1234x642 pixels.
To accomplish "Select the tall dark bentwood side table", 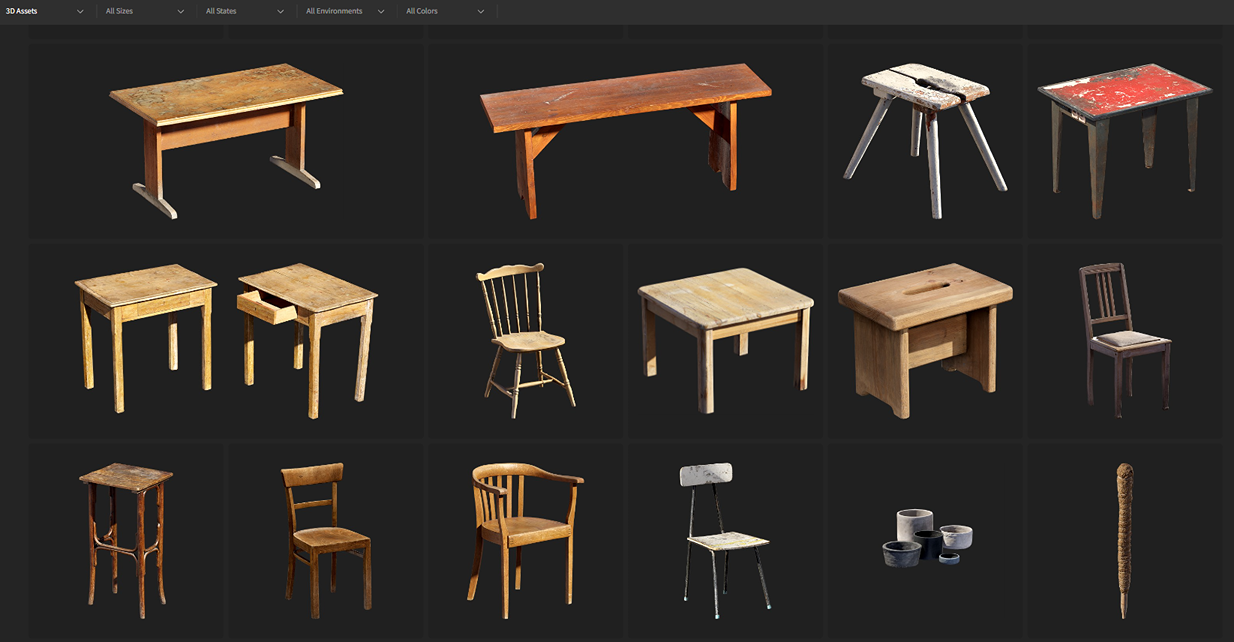I will tap(126, 540).
